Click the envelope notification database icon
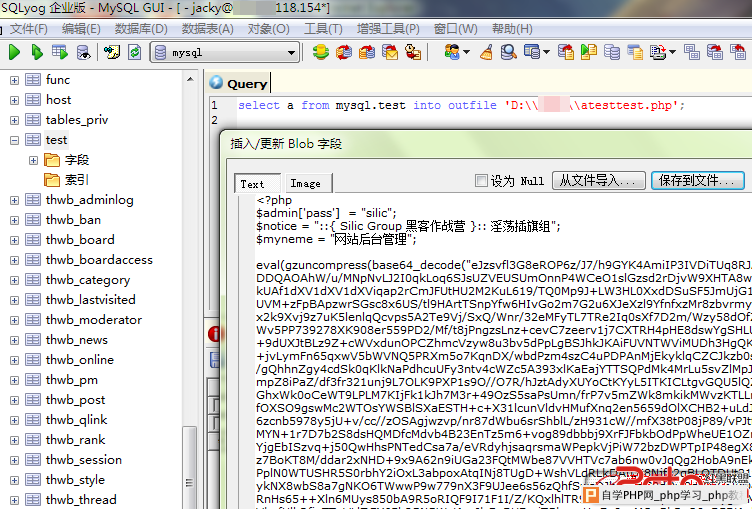This screenshot has height=509, width=752. tap(390, 52)
